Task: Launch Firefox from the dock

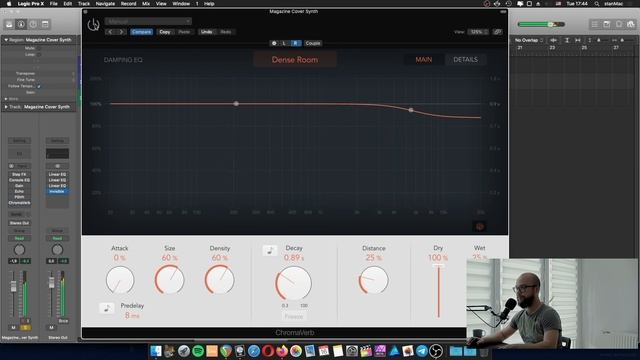Action: click(282, 351)
